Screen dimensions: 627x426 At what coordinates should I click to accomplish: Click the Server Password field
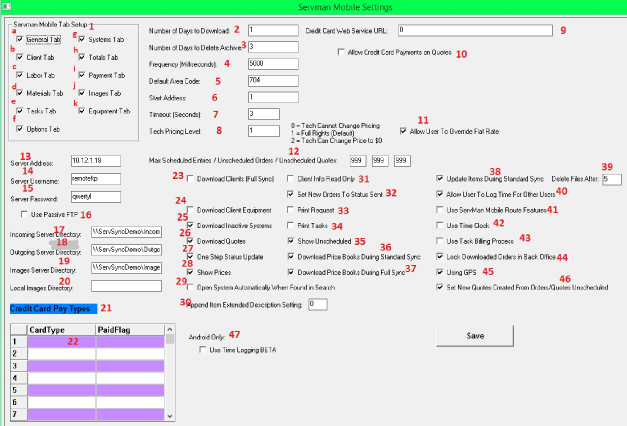(96, 197)
